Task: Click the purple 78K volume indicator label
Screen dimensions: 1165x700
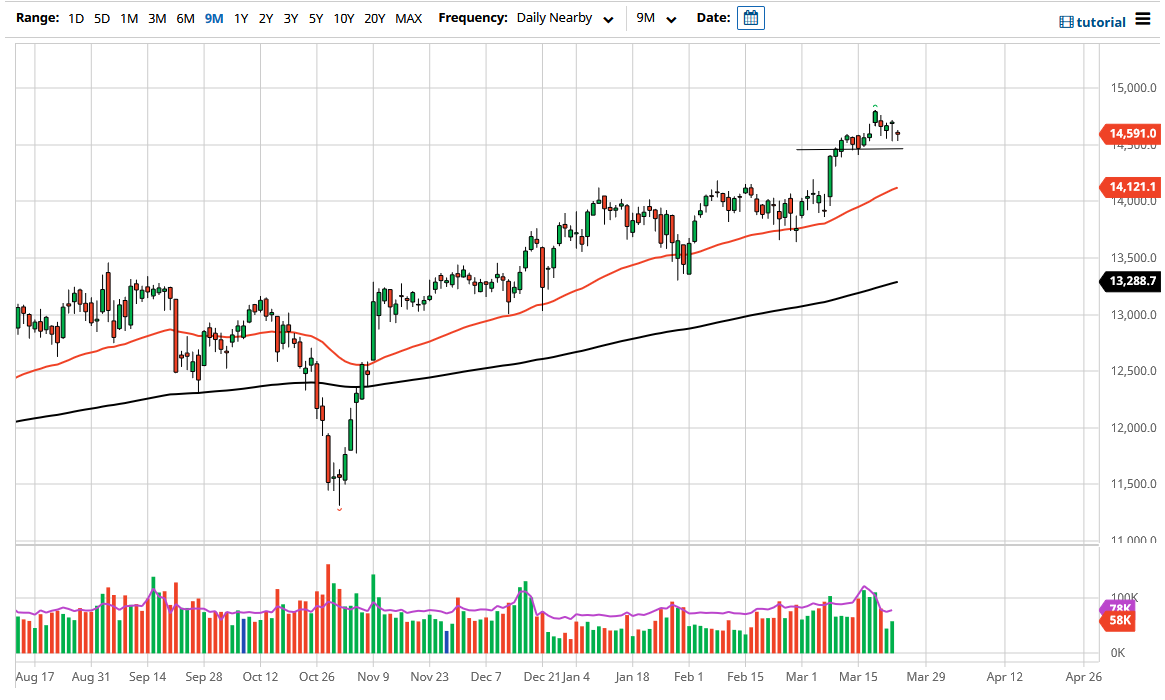Action: coord(1122,607)
